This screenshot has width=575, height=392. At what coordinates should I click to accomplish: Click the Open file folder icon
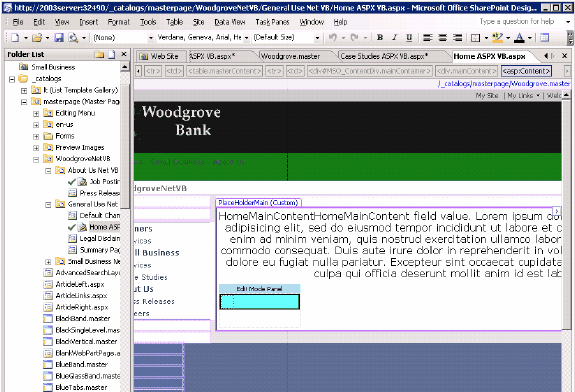point(36,37)
